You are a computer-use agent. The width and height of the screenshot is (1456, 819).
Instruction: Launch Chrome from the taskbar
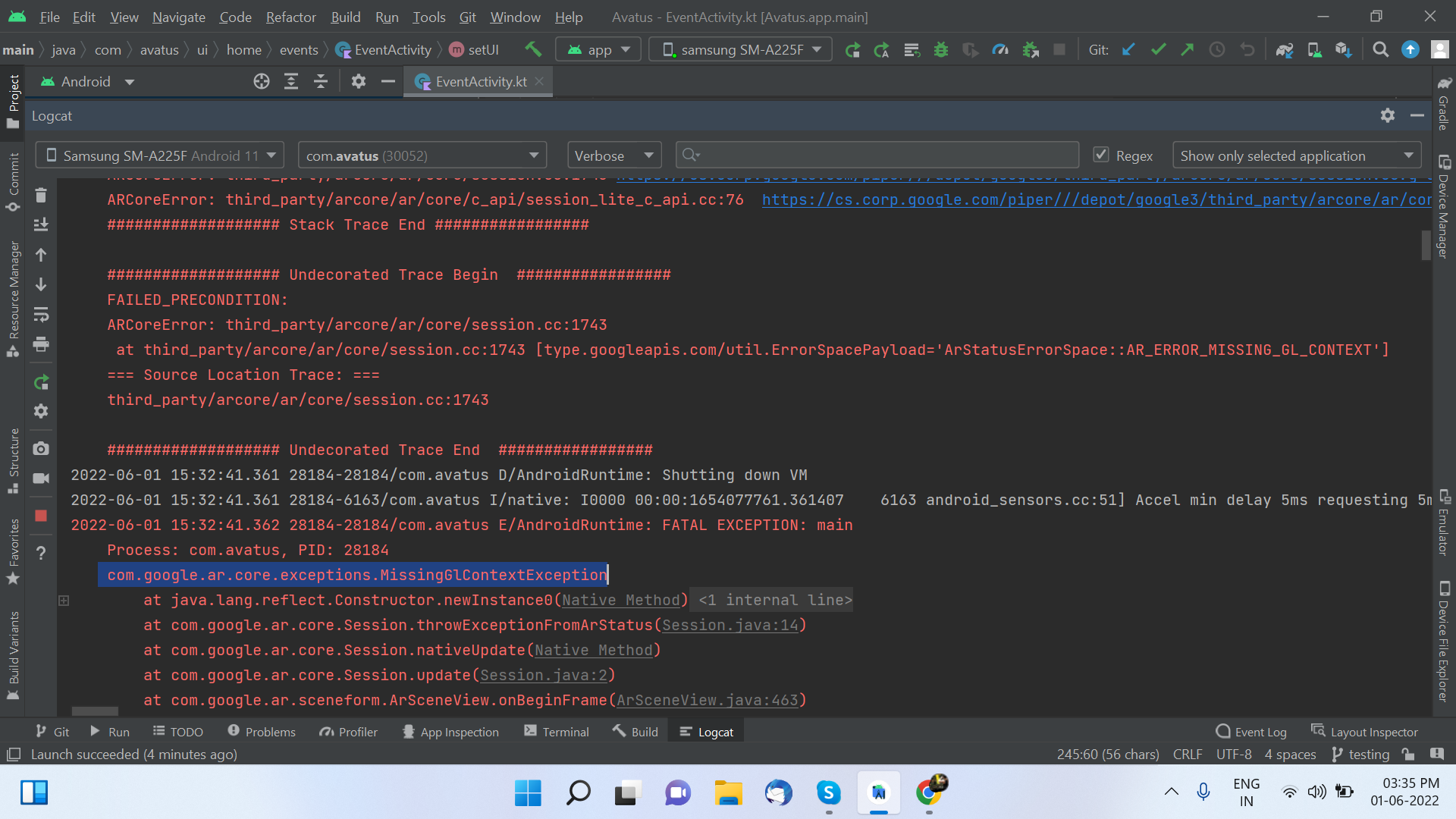pyautogui.click(x=930, y=792)
